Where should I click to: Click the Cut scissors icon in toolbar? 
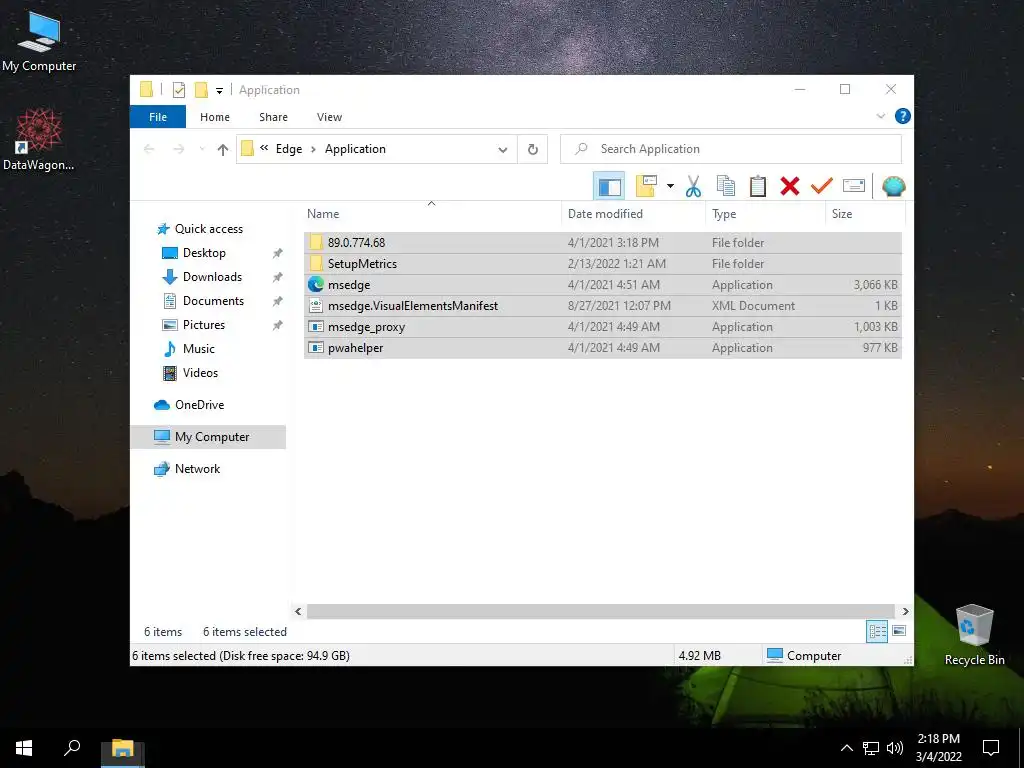[x=693, y=186]
